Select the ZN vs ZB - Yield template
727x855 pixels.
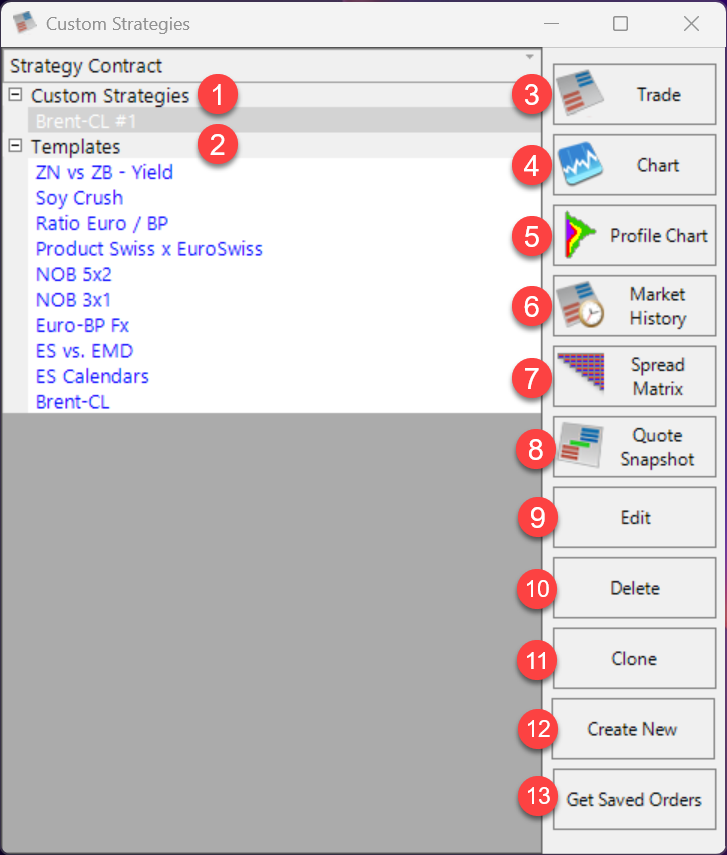(x=104, y=172)
